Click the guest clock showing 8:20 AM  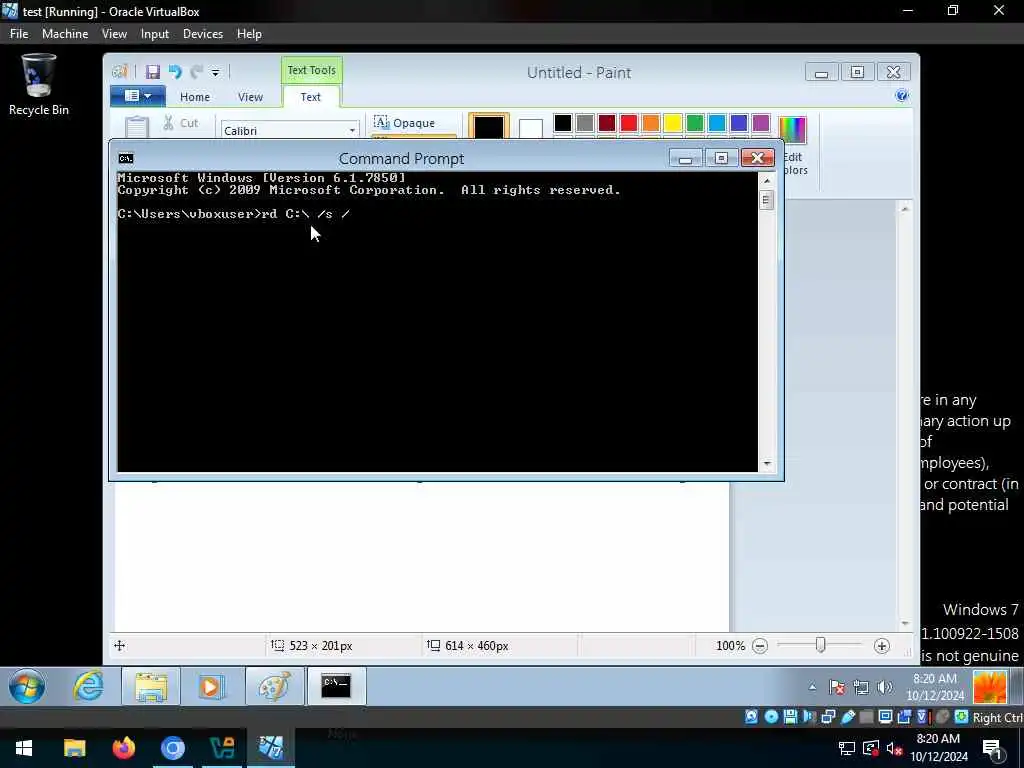935,687
